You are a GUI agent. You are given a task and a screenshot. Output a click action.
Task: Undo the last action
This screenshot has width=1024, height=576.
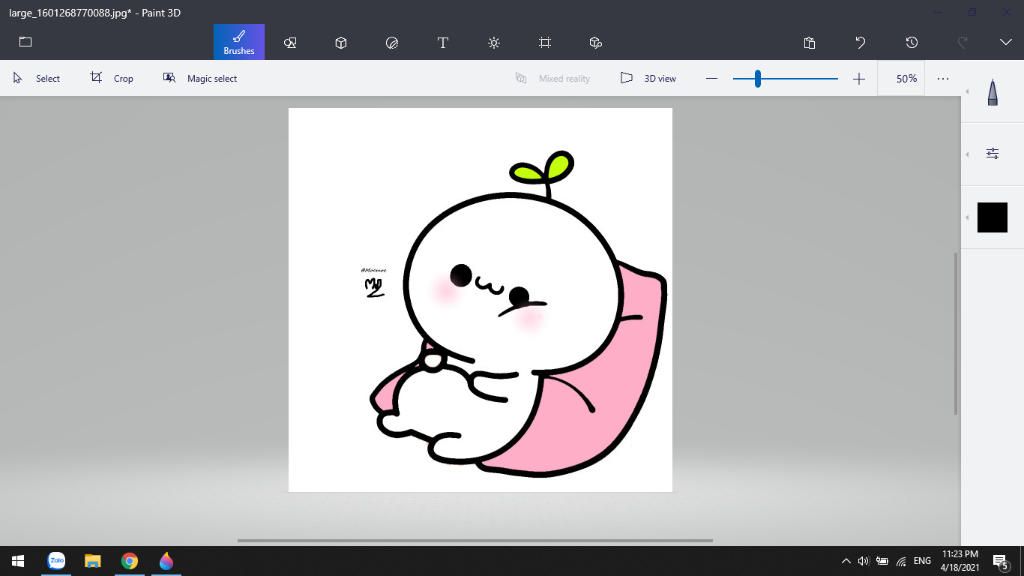(x=860, y=42)
